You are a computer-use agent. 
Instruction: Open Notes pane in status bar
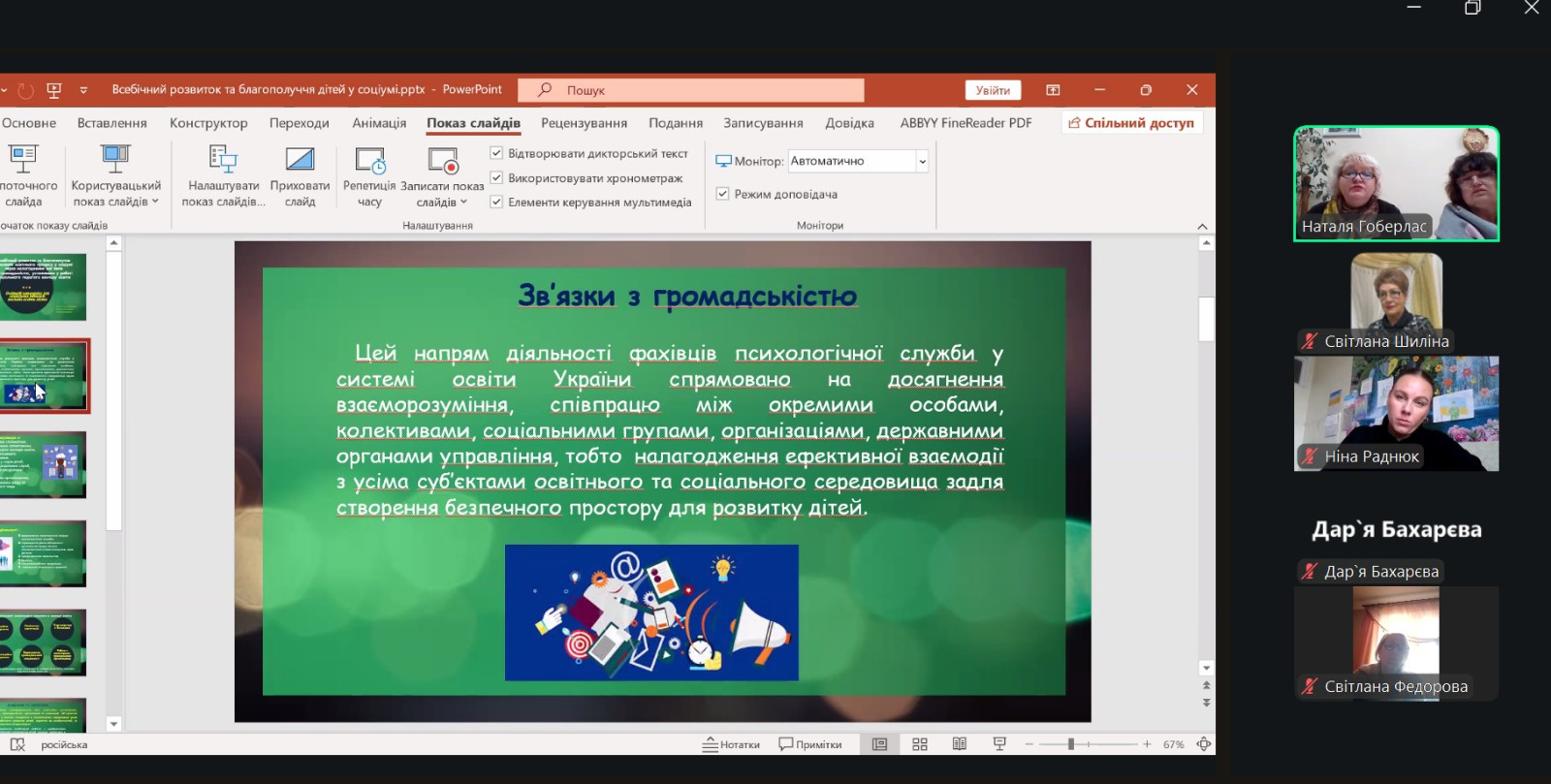[731, 744]
